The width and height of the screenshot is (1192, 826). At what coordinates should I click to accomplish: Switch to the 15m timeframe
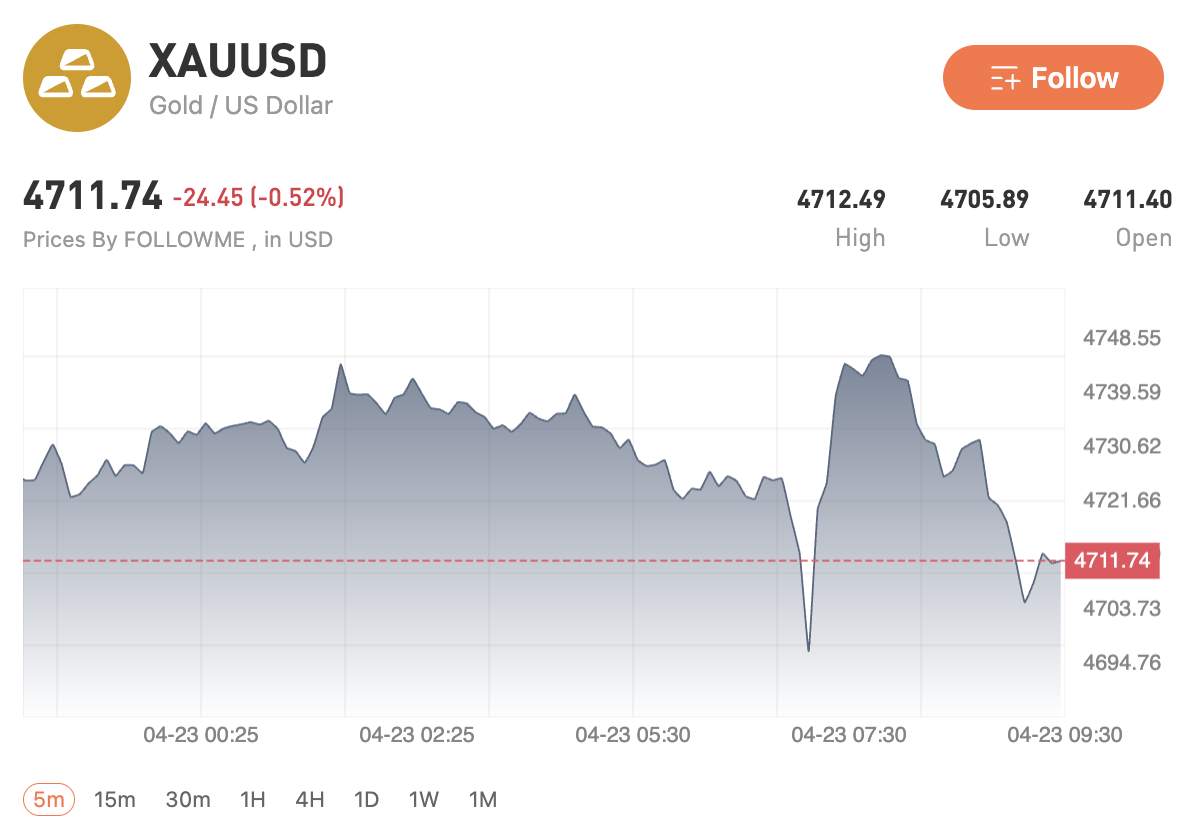(117, 799)
